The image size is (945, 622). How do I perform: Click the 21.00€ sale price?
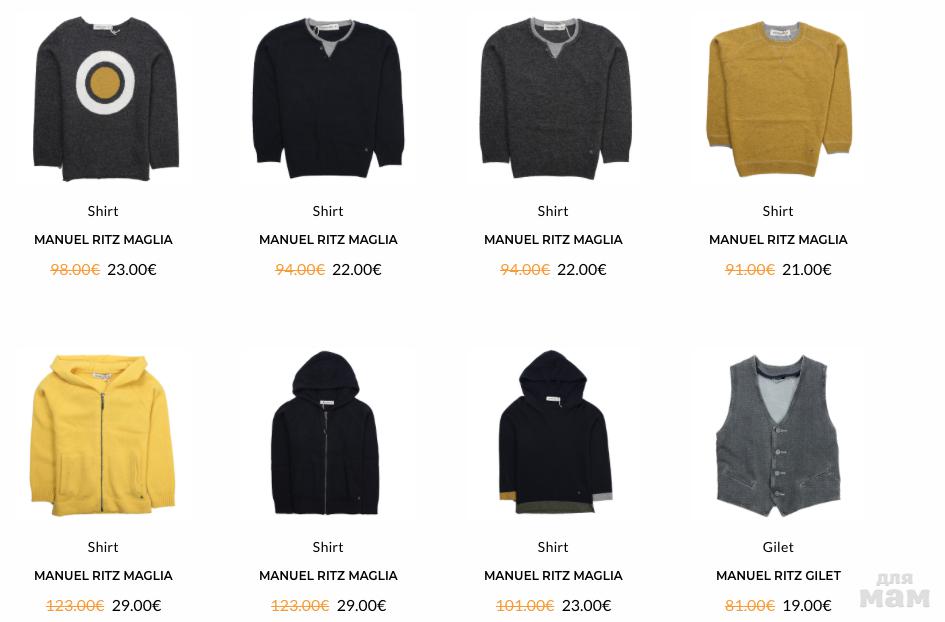[806, 269]
